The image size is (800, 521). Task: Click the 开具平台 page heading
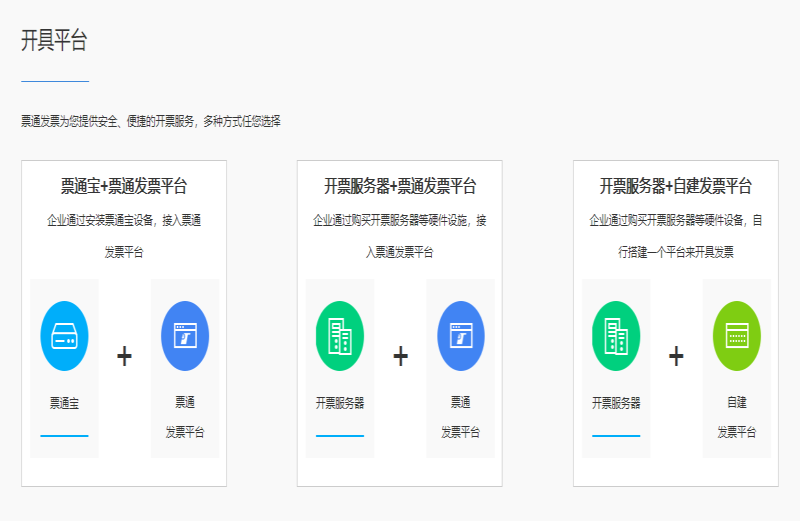[54, 40]
